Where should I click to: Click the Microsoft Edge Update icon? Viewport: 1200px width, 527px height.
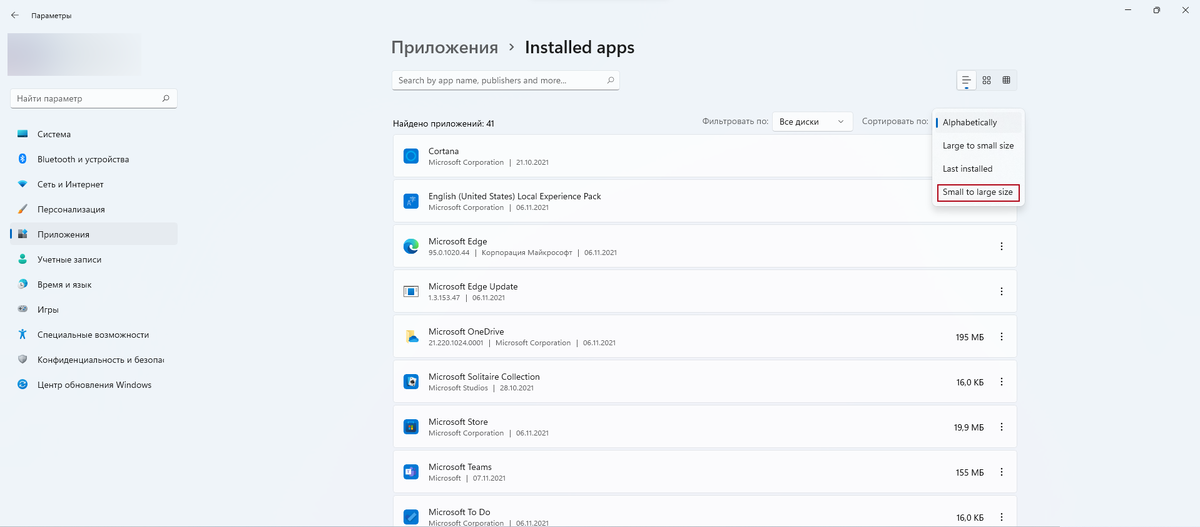coord(411,291)
